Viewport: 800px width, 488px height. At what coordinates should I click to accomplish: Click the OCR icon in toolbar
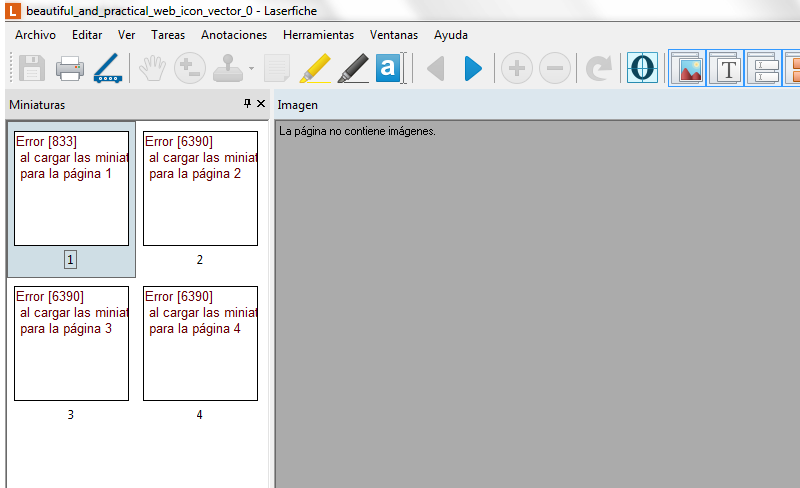tap(642, 68)
